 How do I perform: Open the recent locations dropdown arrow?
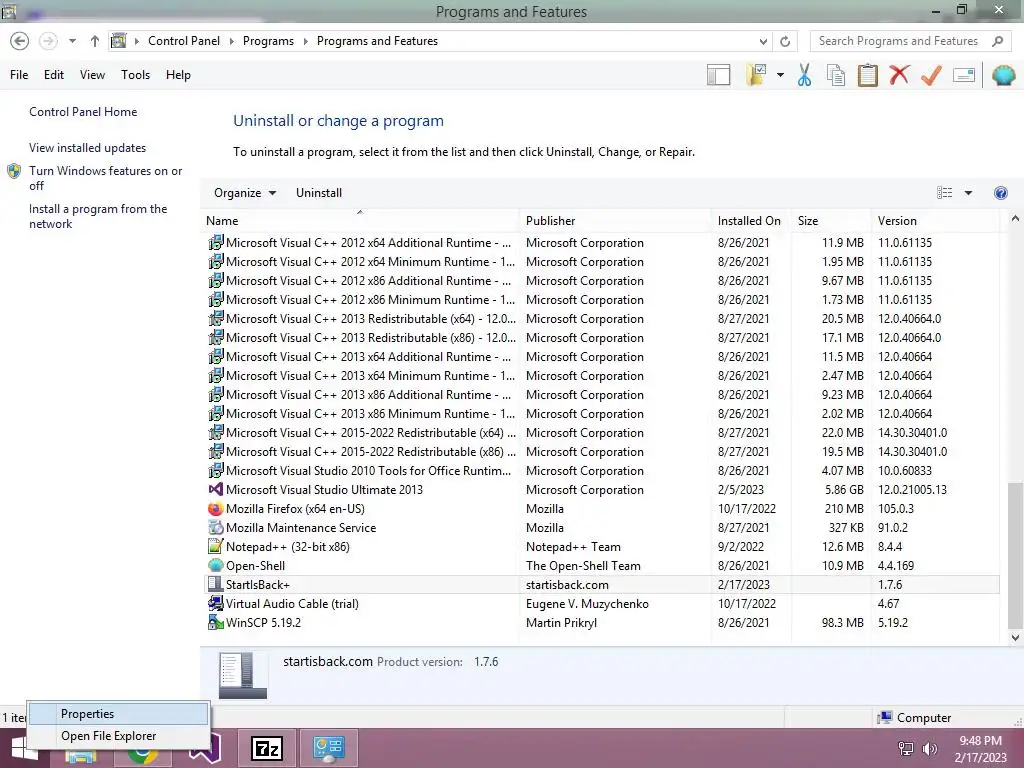tap(72, 41)
